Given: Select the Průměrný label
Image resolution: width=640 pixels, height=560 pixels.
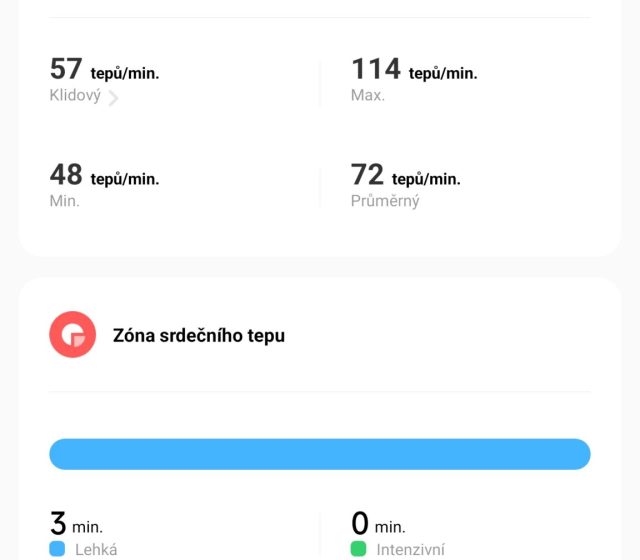Looking at the screenshot, I should (385, 201).
